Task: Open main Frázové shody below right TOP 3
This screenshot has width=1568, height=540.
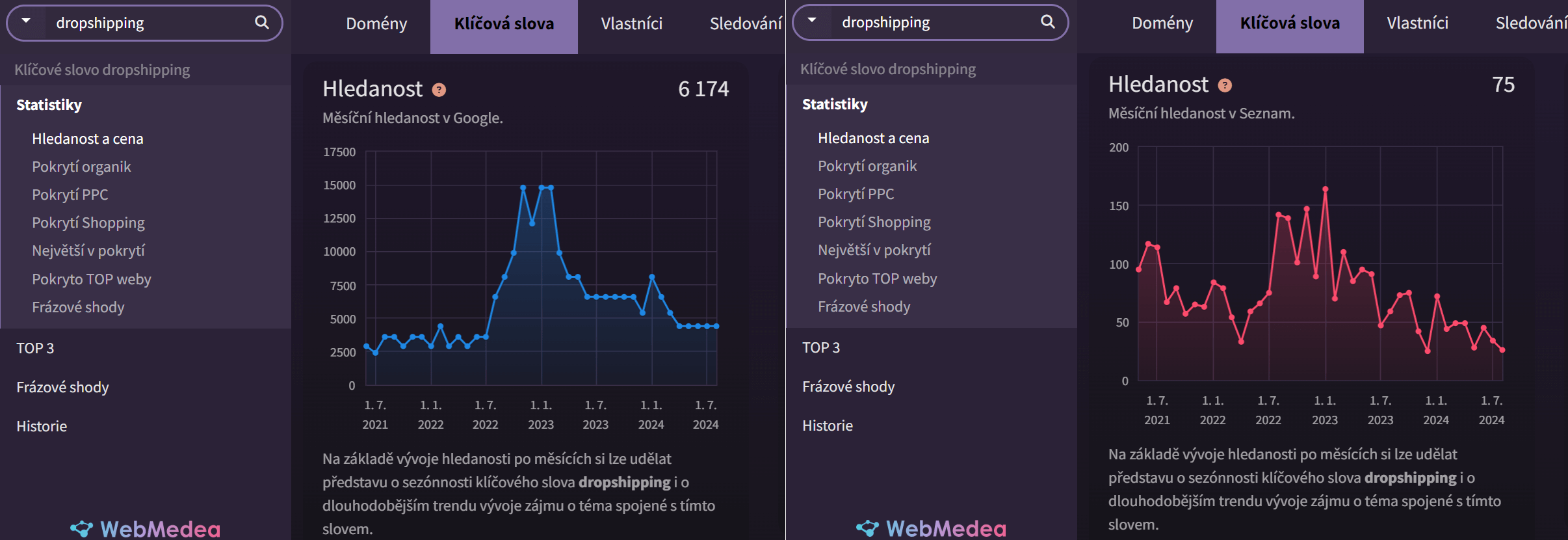Action: (x=848, y=386)
